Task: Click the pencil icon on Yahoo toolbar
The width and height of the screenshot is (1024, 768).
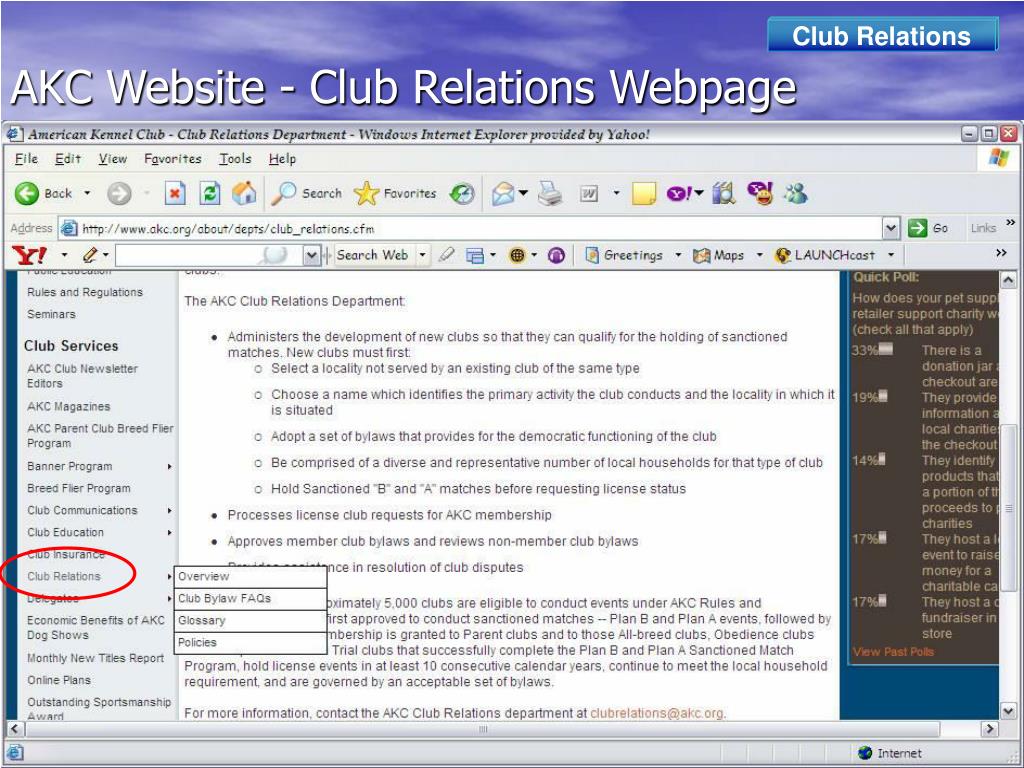Action: (90, 255)
